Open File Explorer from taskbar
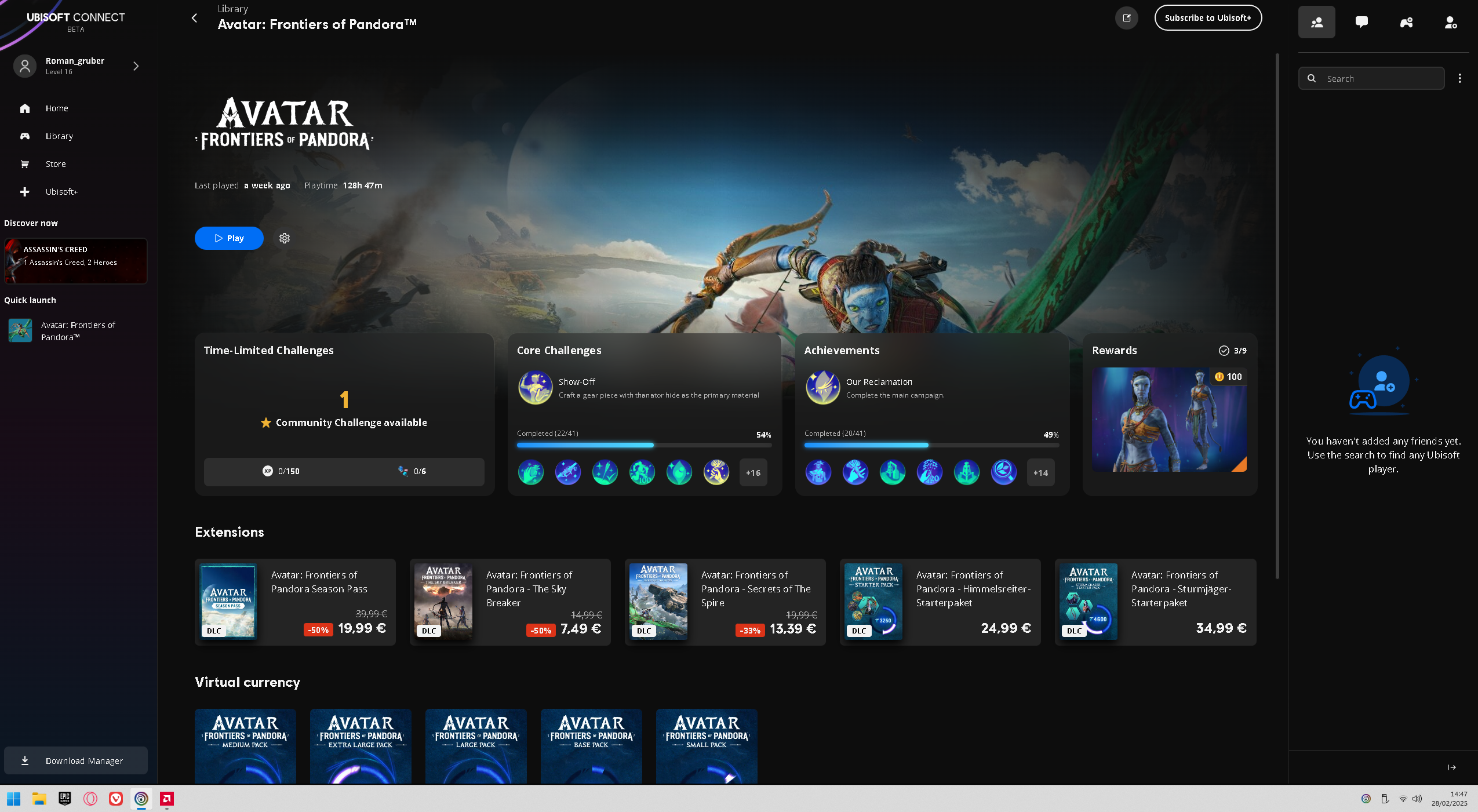1478x812 pixels. (x=39, y=799)
